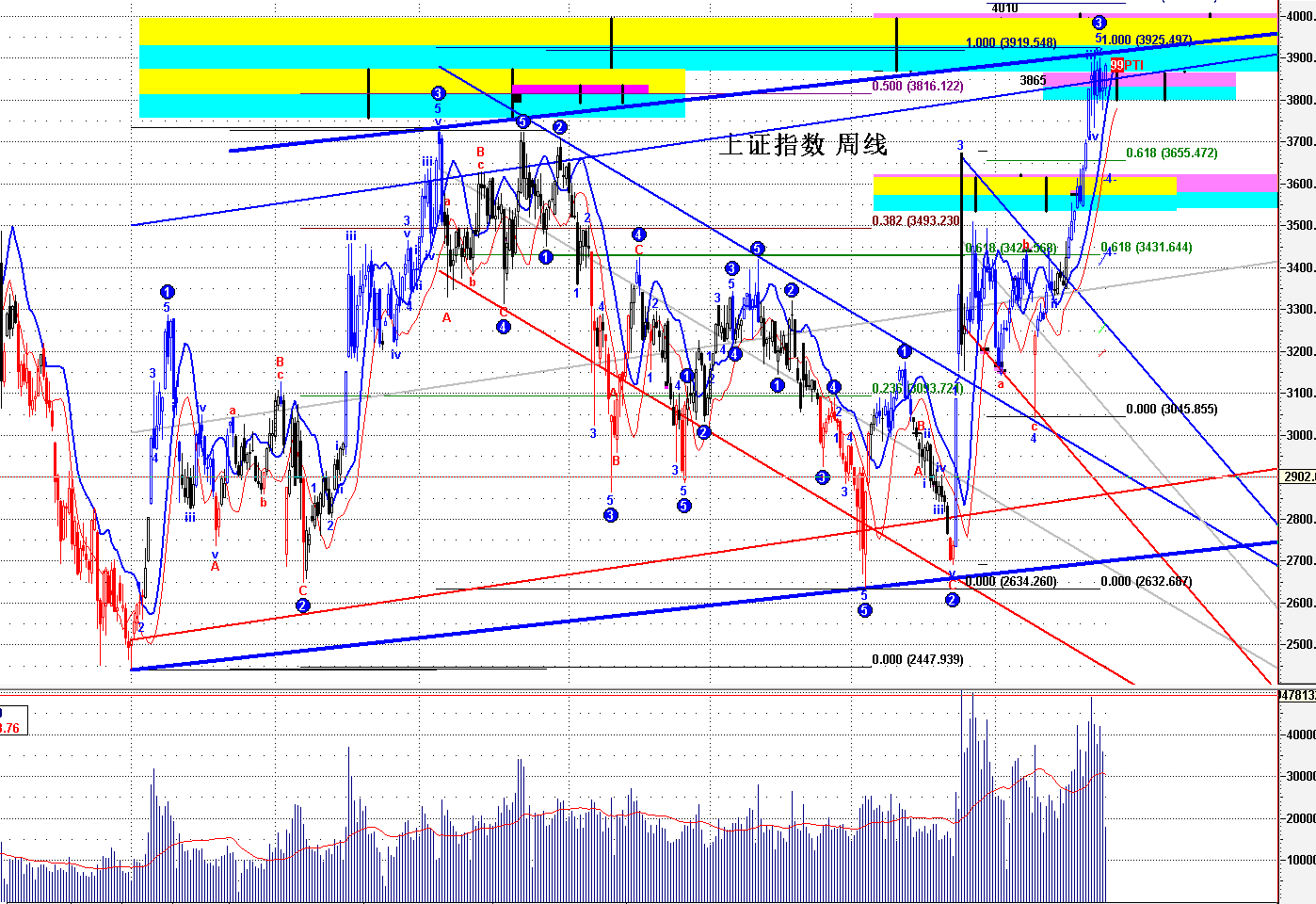Click the 4010 annotation at the chart top
Viewport: 1316px width, 904px height.
(1004, 8)
